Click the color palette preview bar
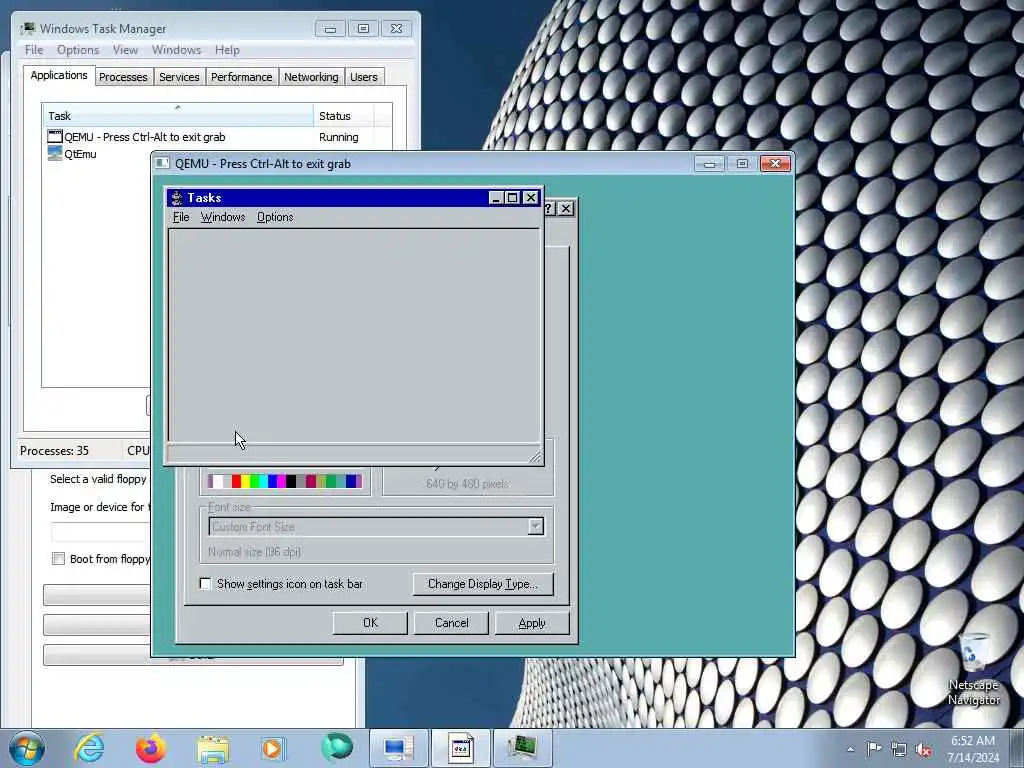 pos(285,481)
